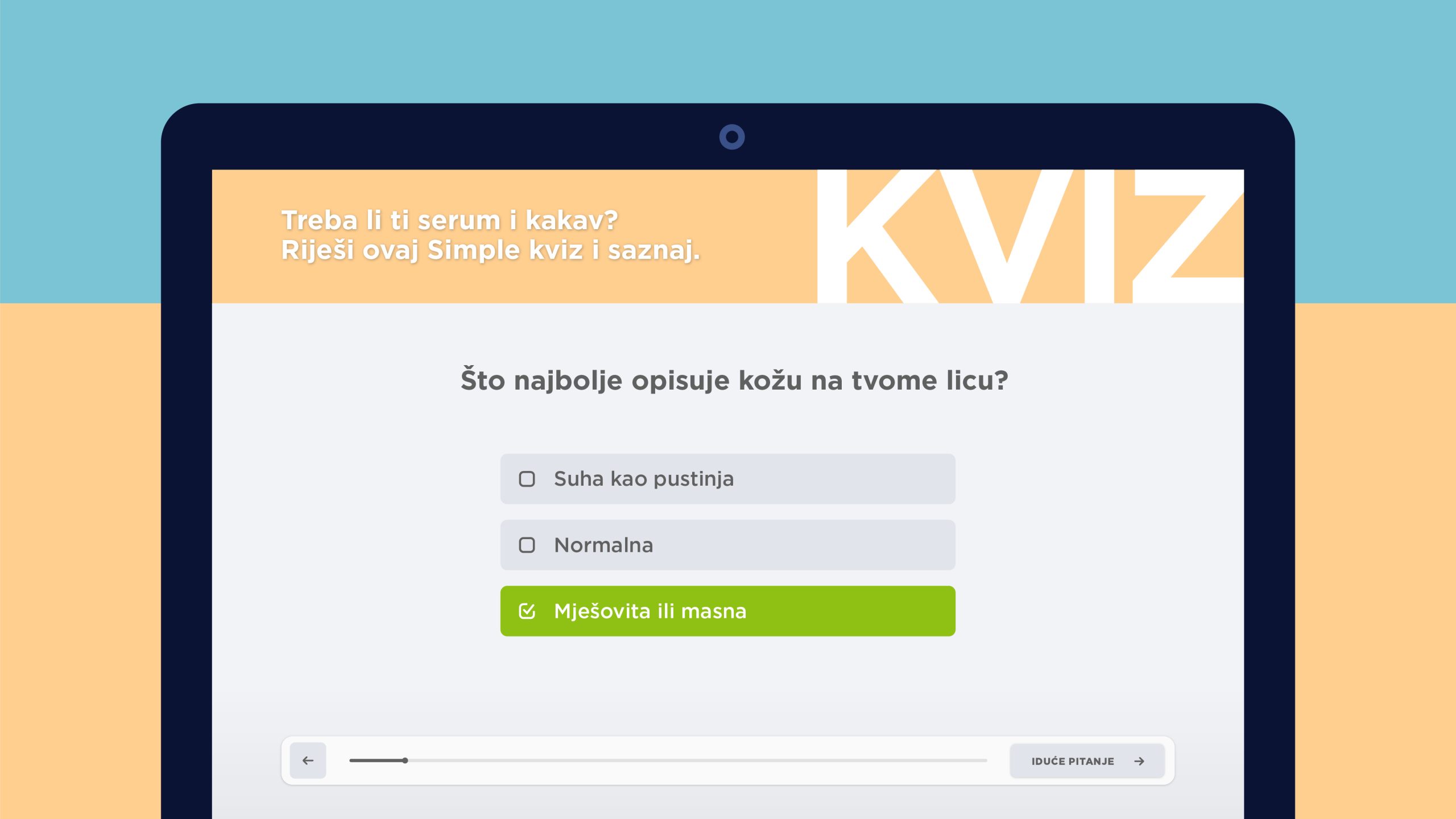Select the Normalna answer row

(728, 545)
